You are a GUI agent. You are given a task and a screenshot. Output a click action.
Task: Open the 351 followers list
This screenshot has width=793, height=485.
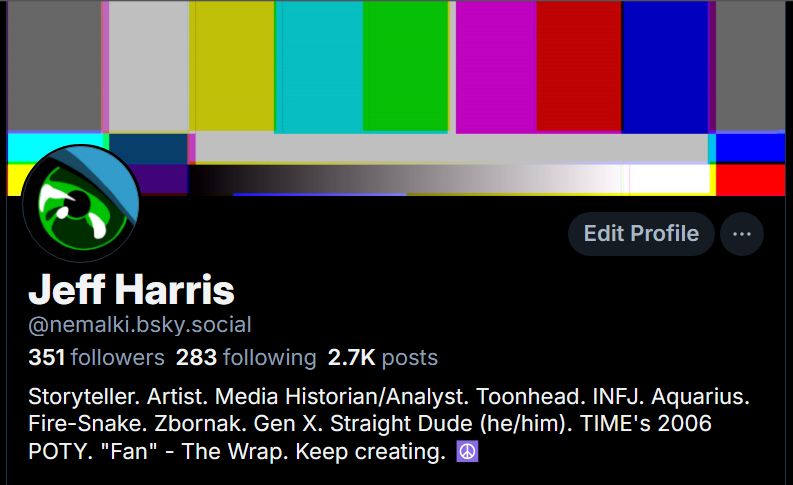coord(96,358)
